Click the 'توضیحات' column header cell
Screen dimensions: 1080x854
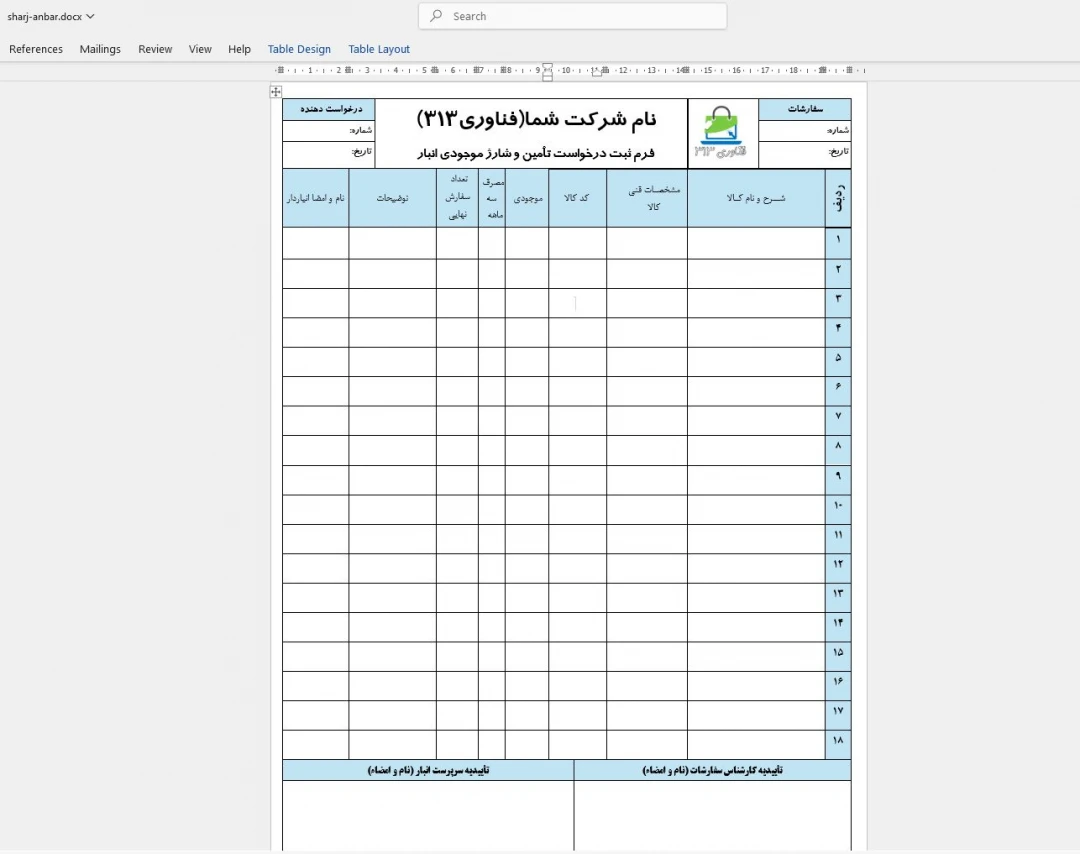tap(392, 198)
